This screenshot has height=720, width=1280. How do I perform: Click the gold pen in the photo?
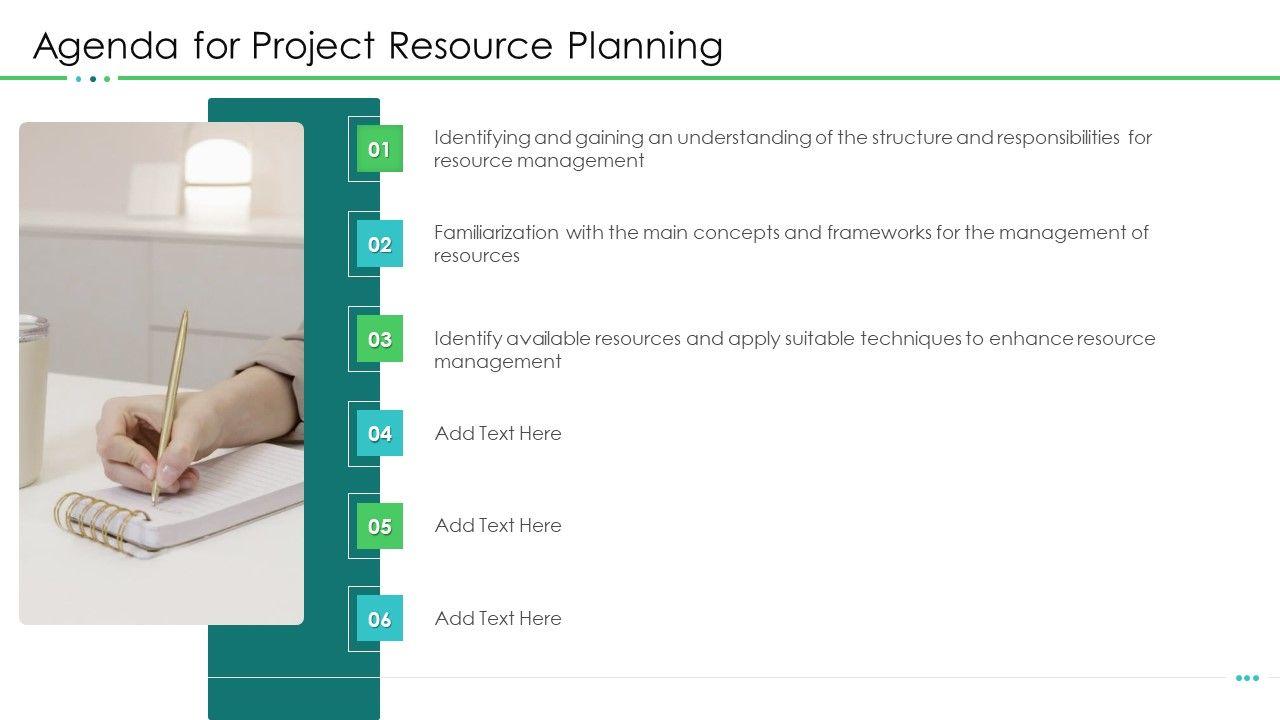171,406
